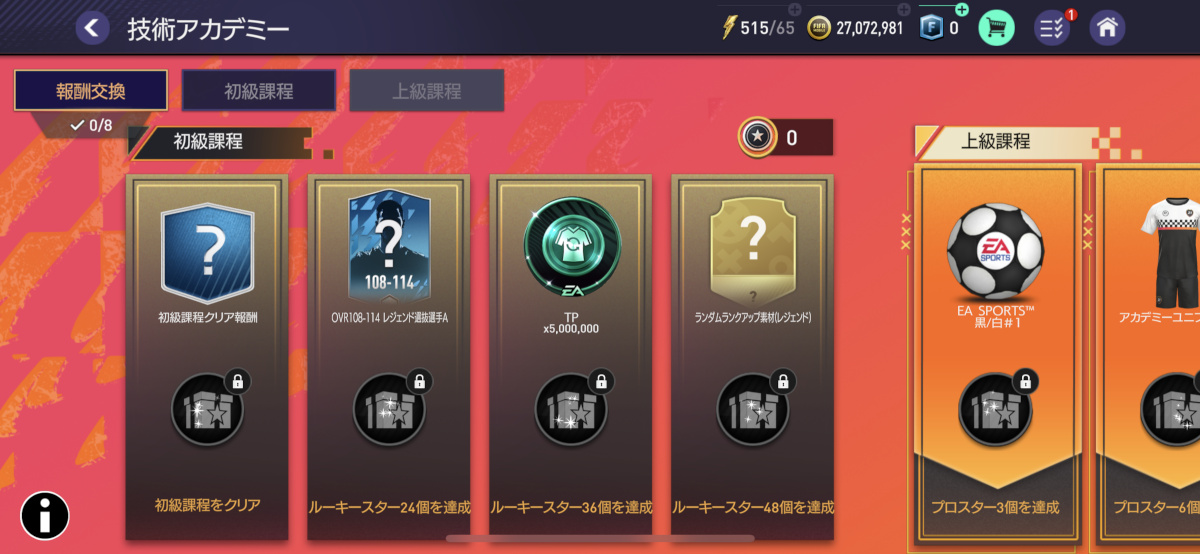Tap the back arrow beside 技術アカデミー

point(92,28)
